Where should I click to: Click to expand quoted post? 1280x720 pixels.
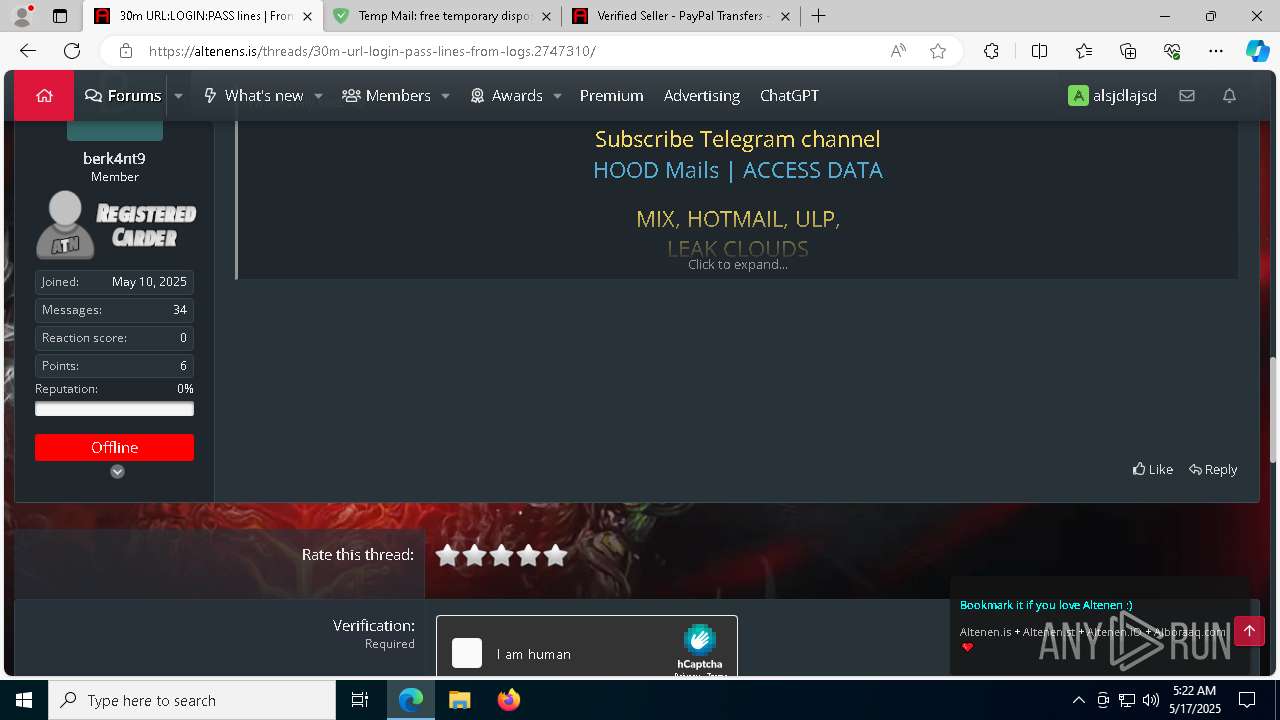[738, 264]
